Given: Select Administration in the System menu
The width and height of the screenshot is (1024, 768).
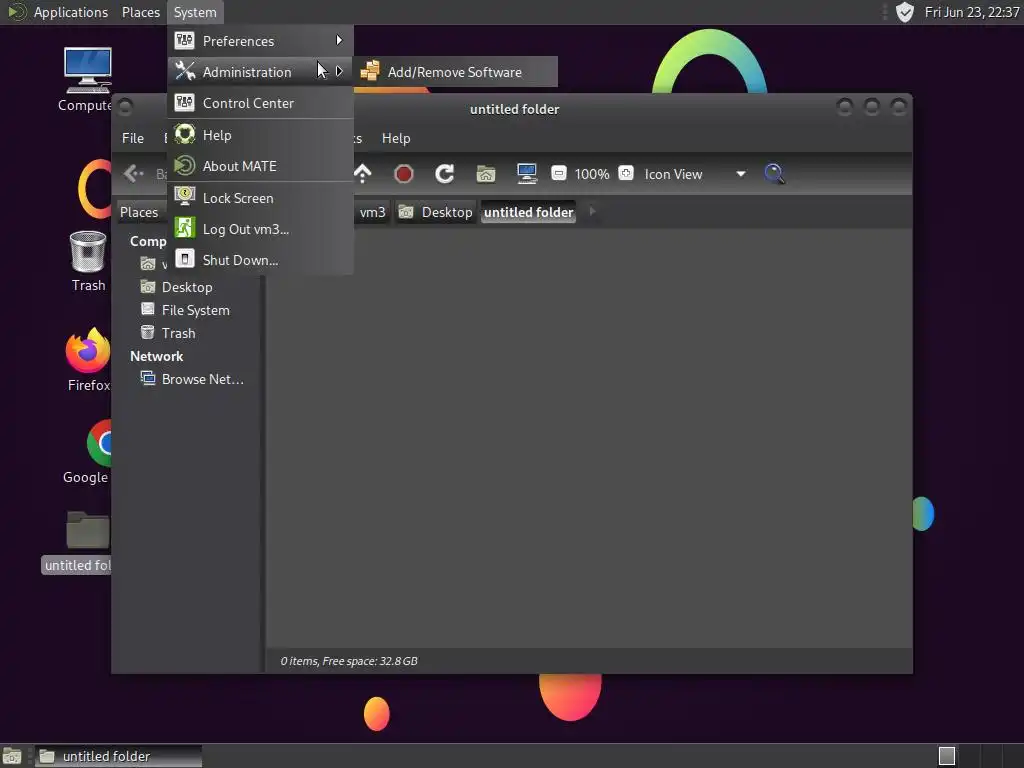Looking at the screenshot, I should 261,72.
